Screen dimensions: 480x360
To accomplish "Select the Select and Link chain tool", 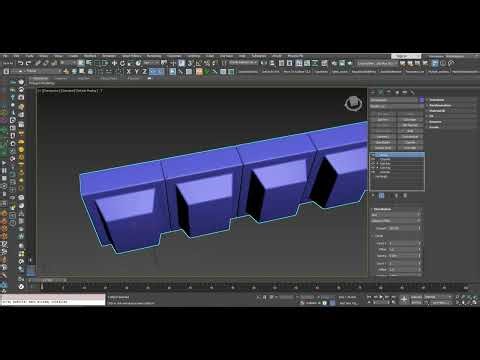I will 38,63.
